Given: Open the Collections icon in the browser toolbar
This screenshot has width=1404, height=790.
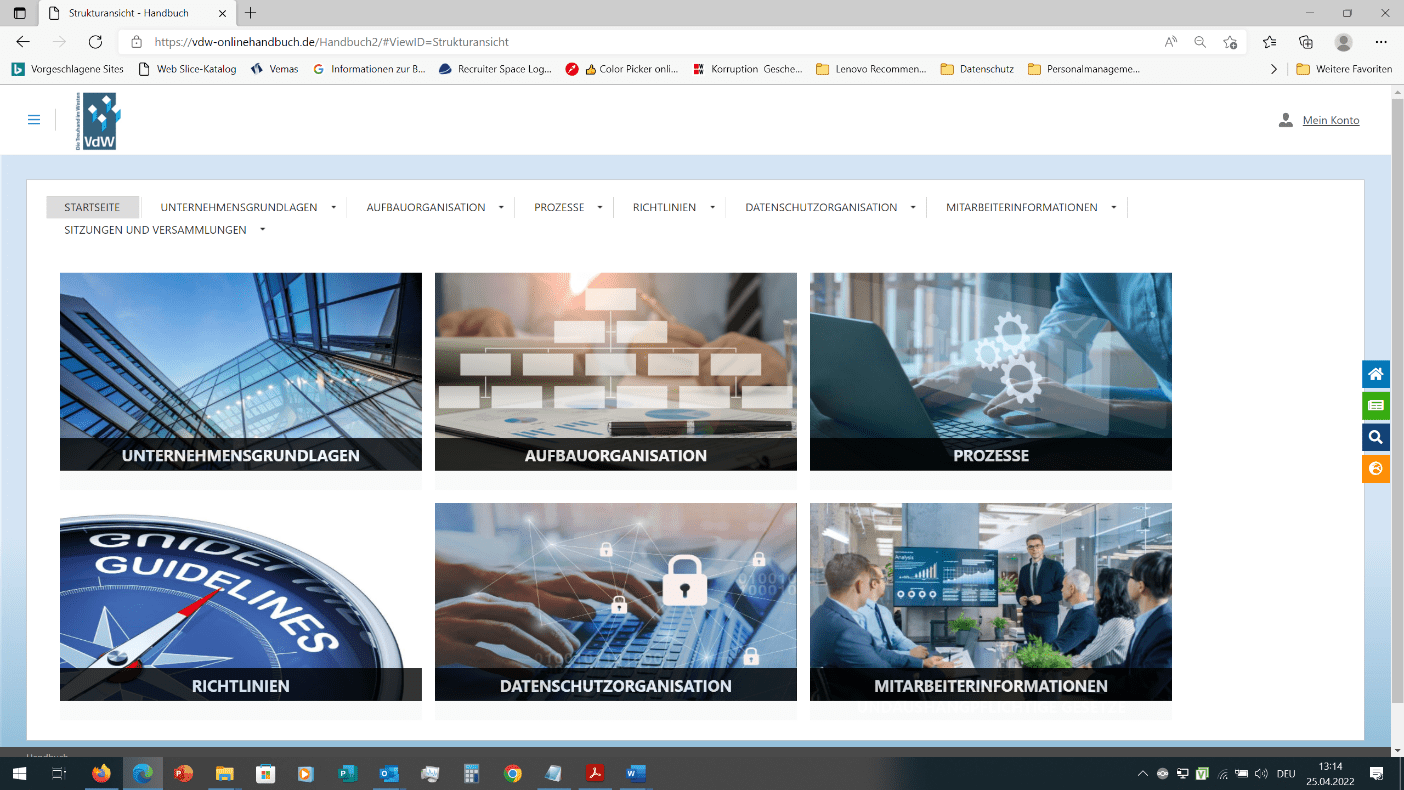Looking at the screenshot, I should click(x=1305, y=42).
